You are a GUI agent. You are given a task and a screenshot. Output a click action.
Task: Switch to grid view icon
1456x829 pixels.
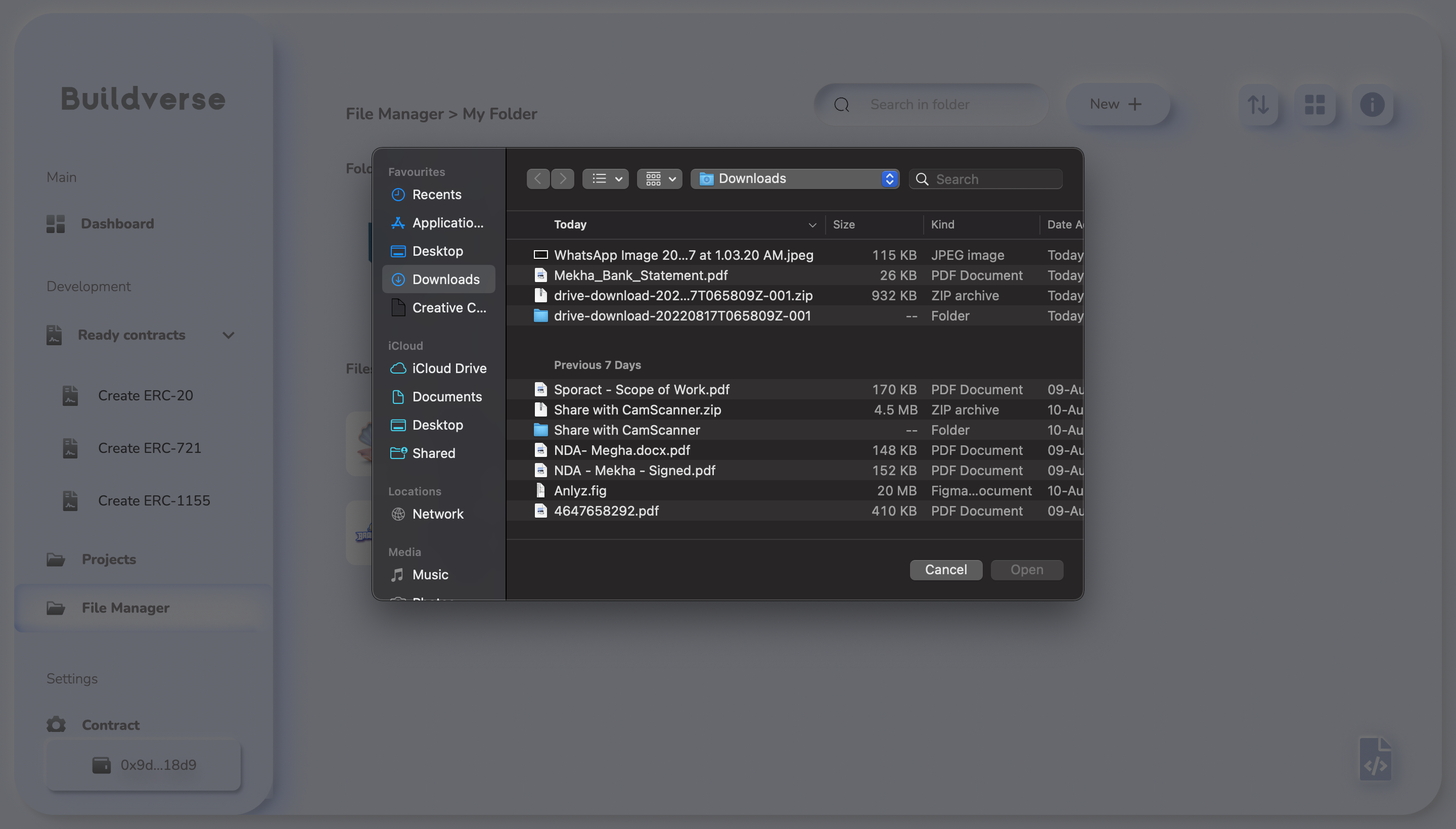1315,105
